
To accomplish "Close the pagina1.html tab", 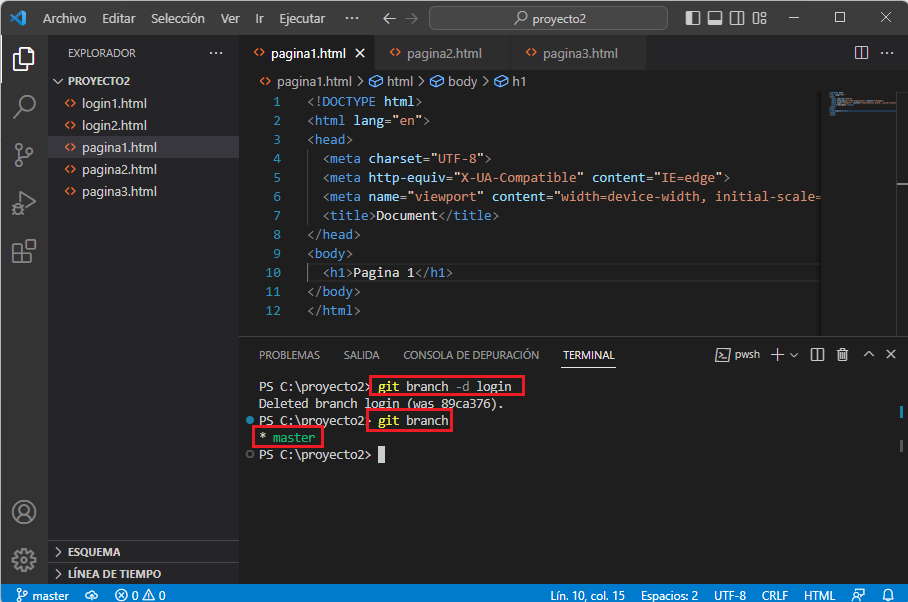I will (x=360, y=53).
